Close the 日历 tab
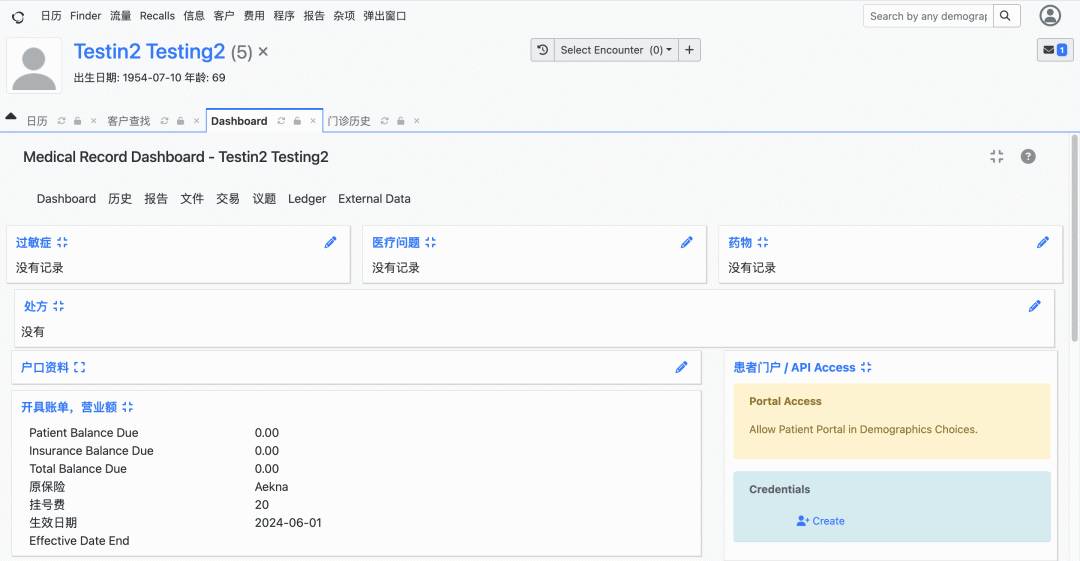 tap(94, 121)
